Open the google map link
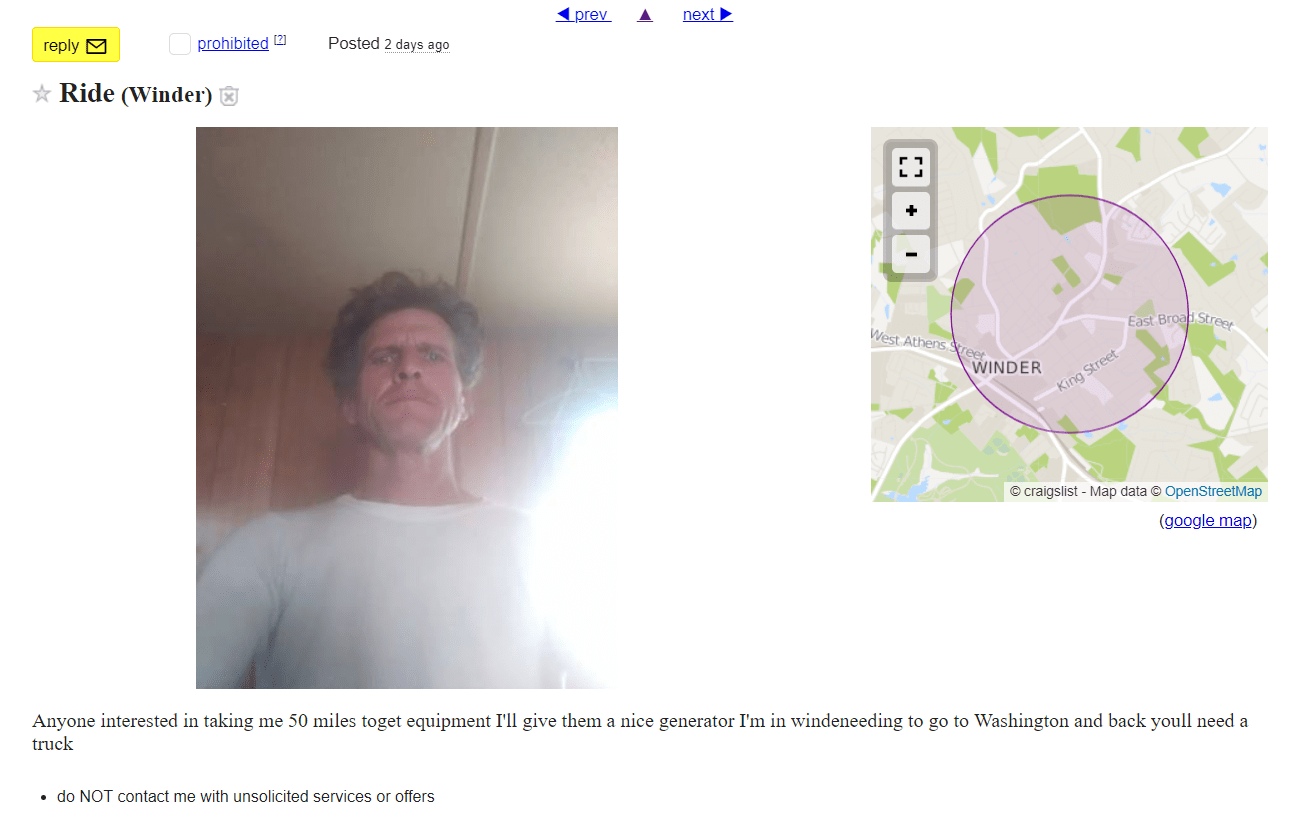1303x822 pixels. pyautogui.click(x=1208, y=520)
